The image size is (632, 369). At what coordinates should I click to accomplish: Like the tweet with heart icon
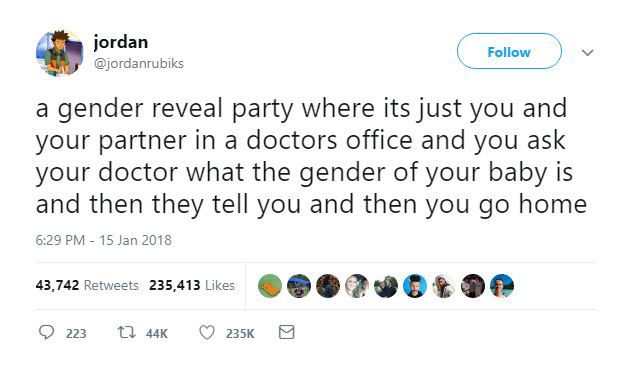(x=207, y=332)
